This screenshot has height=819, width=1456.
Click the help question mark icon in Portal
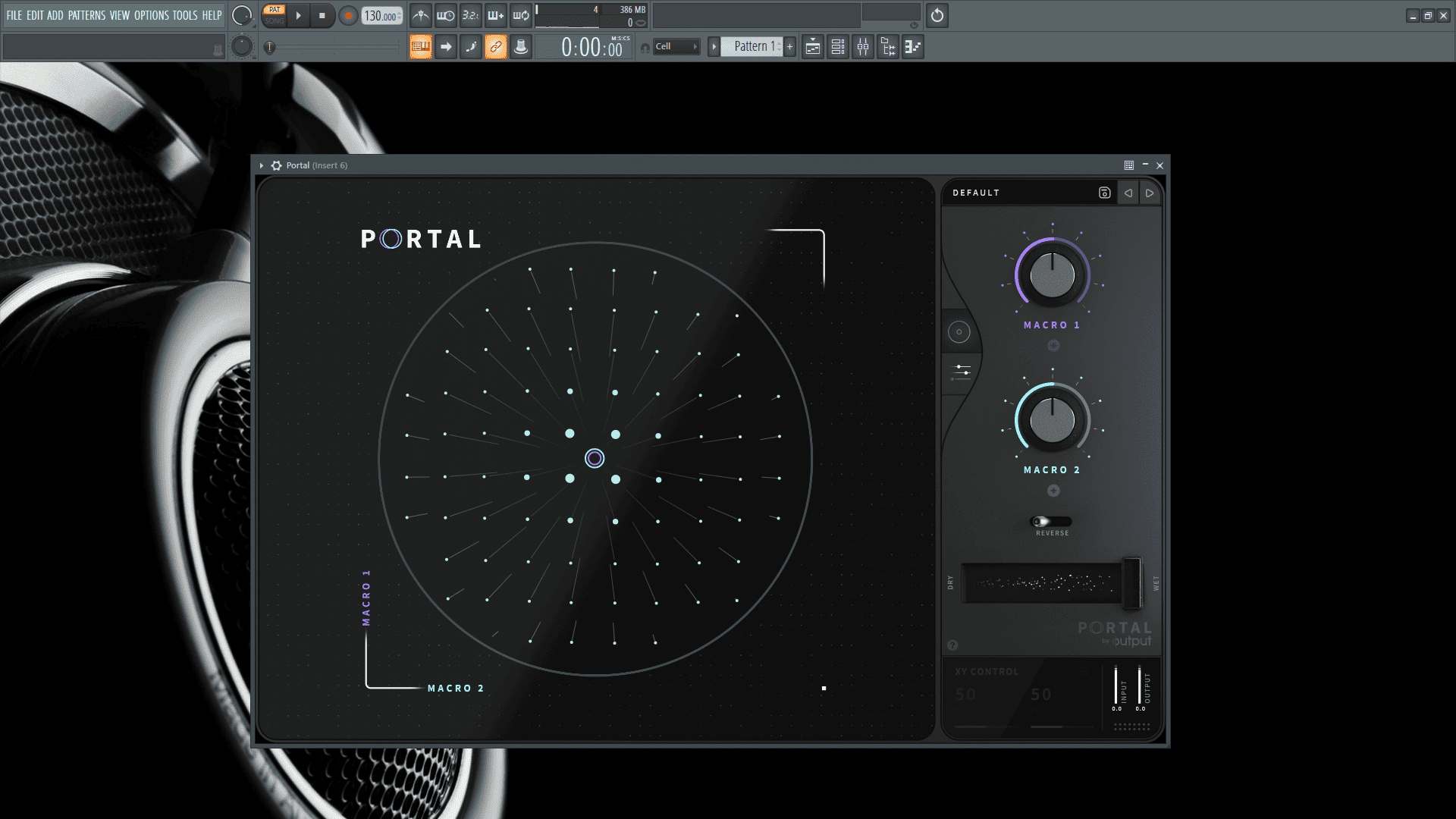pyautogui.click(x=953, y=645)
